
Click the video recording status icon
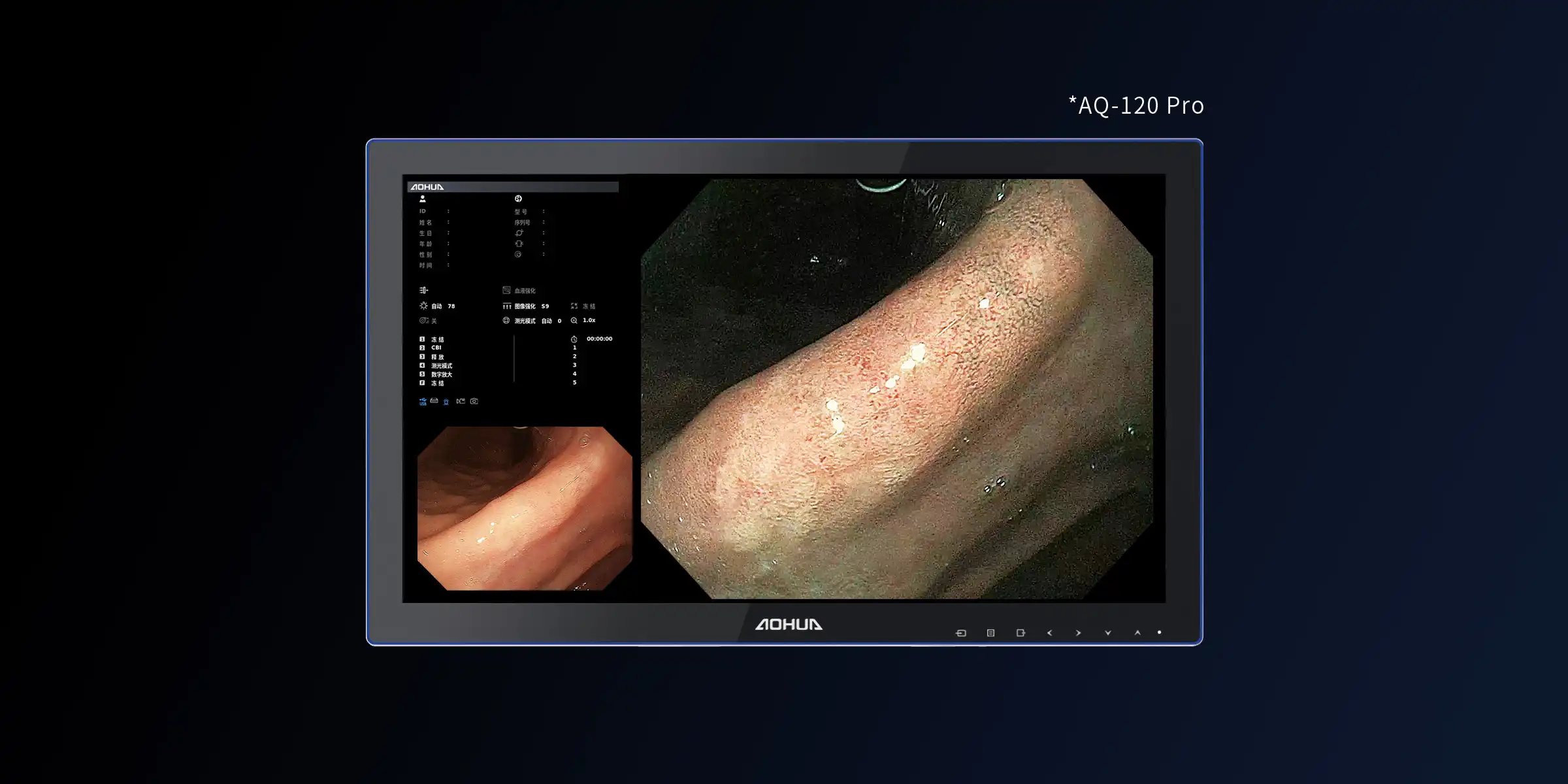click(x=461, y=401)
